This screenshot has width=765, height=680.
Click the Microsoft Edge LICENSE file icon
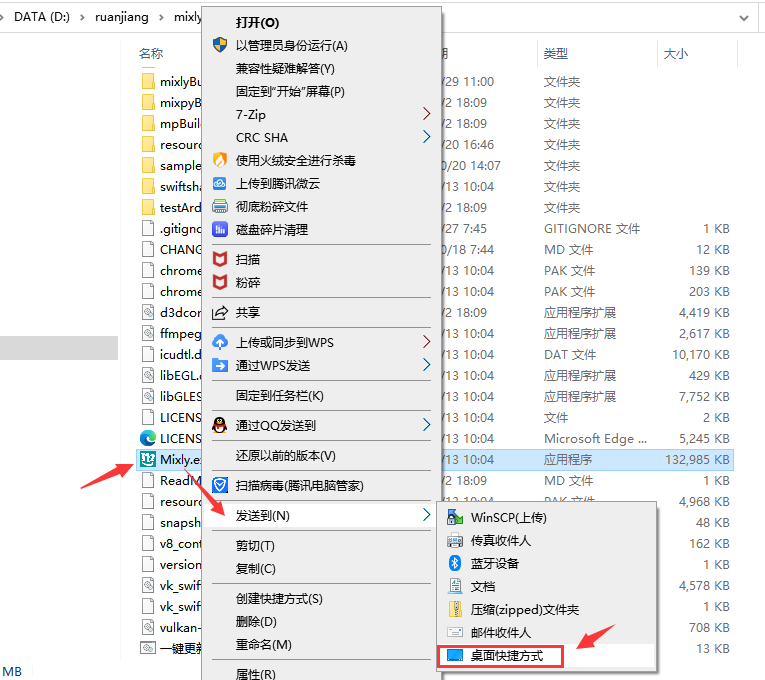(148, 439)
